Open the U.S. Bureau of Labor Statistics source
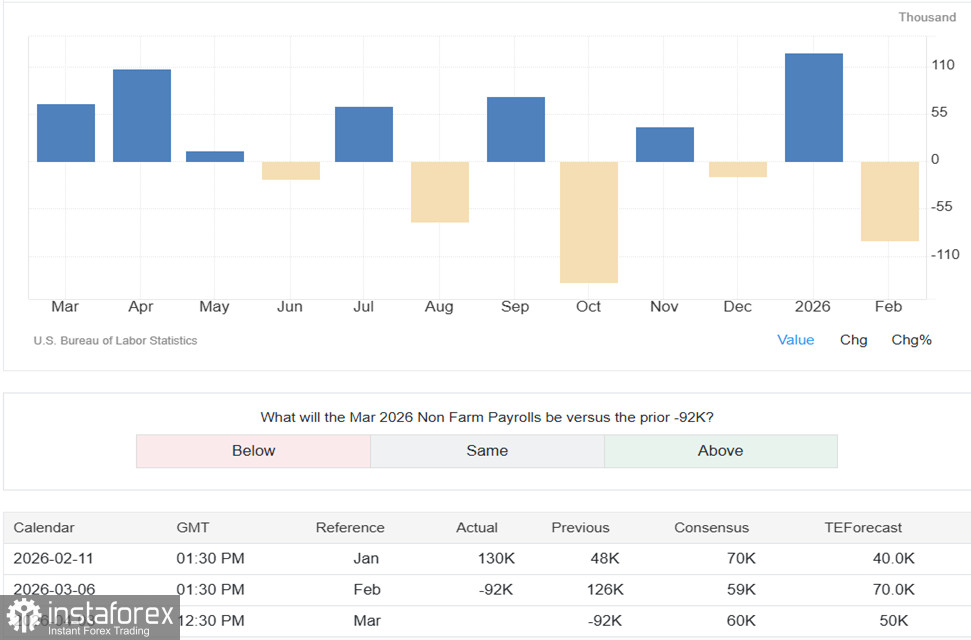 [x=115, y=341]
